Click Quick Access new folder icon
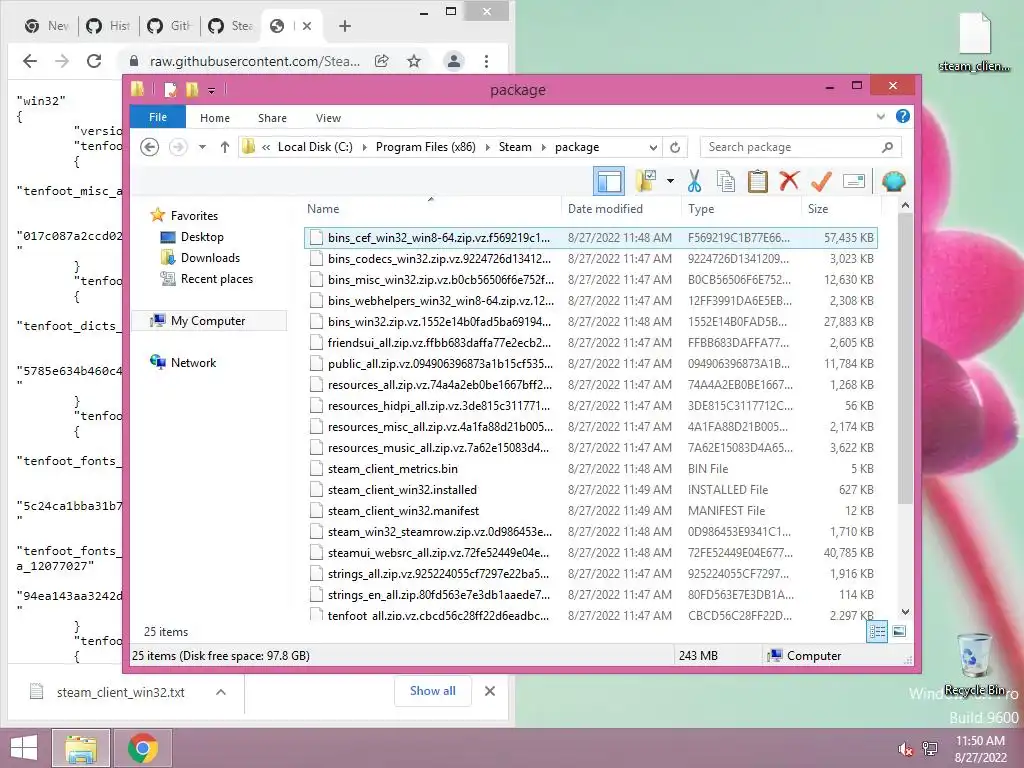The height and width of the screenshot is (768, 1024). pos(192,89)
